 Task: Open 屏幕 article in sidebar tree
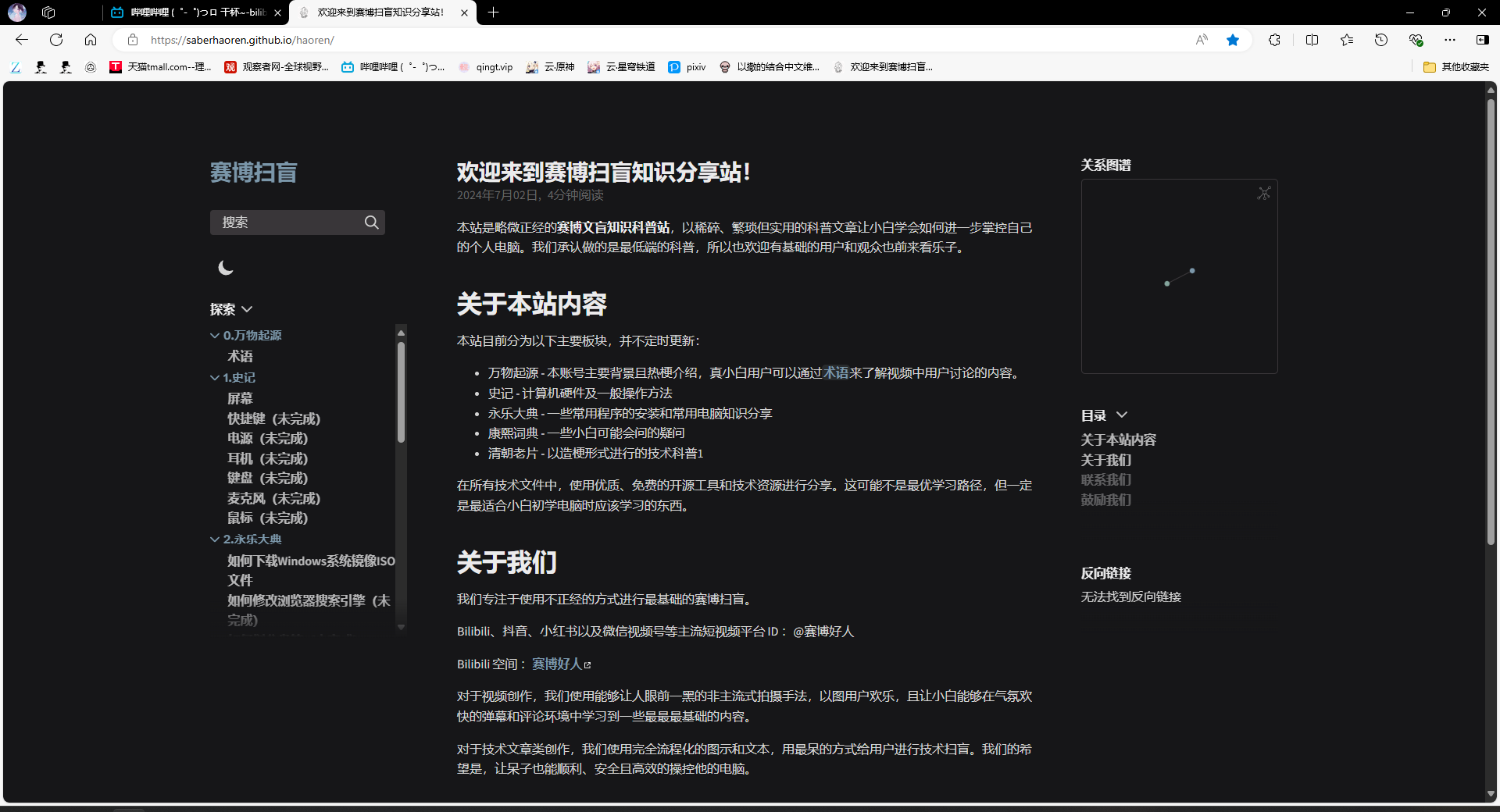(240, 398)
